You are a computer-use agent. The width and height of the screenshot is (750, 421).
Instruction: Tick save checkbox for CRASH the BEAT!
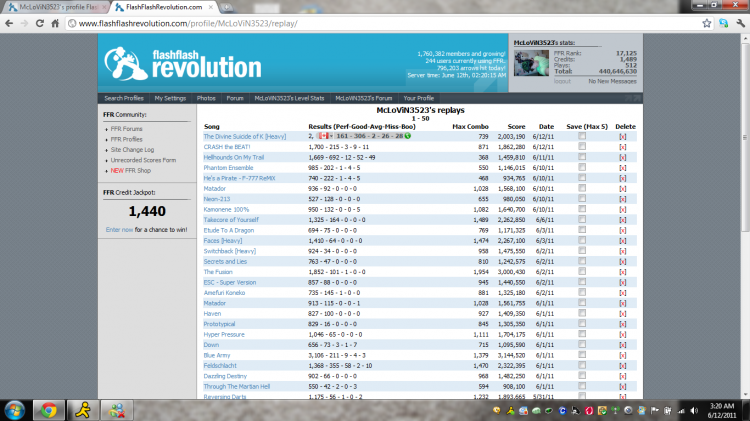pyautogui.click(x=582, y=146)
